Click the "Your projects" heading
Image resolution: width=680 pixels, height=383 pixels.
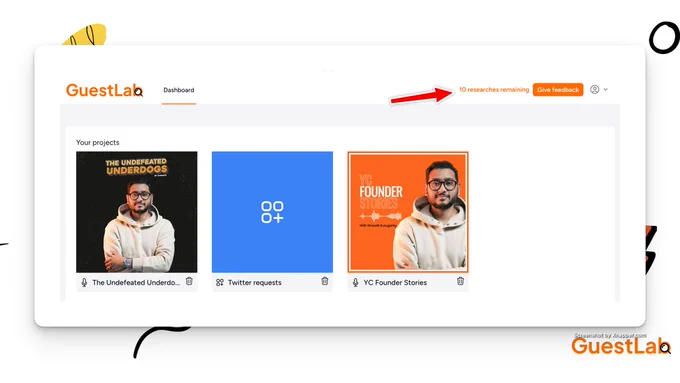[x=98, y=142]
